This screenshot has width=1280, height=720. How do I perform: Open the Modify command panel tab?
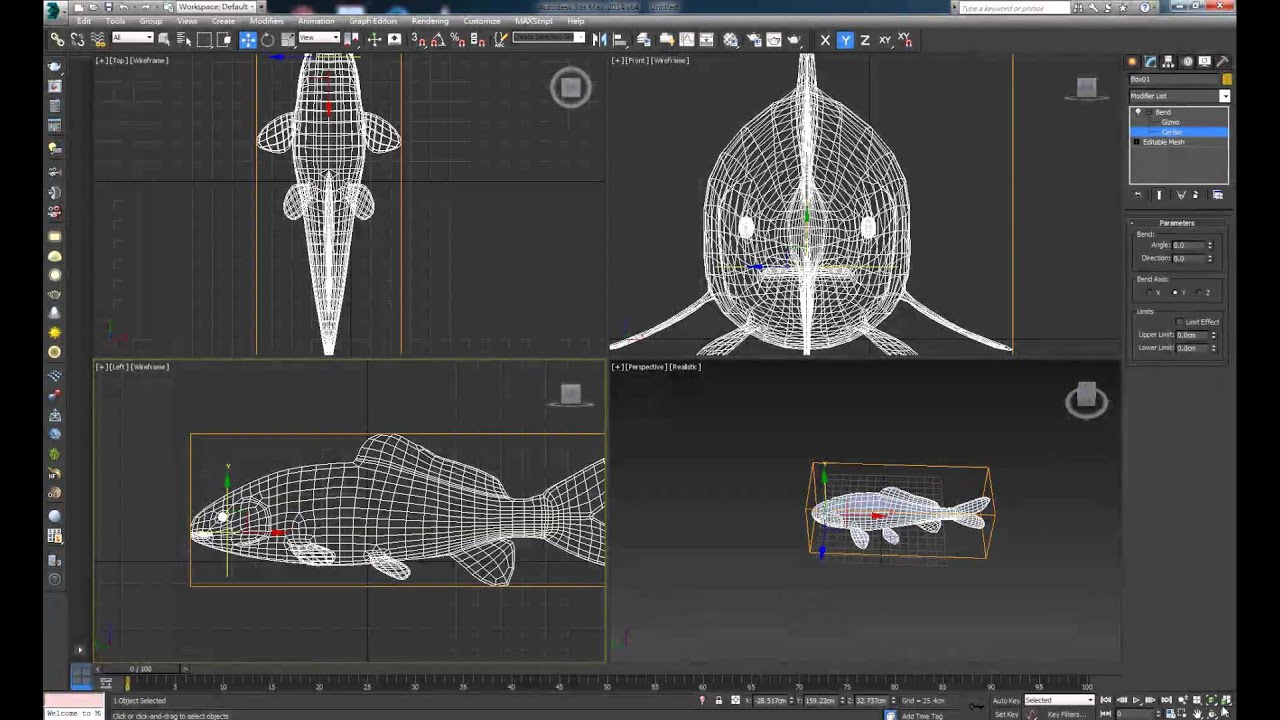[1150, 62]
